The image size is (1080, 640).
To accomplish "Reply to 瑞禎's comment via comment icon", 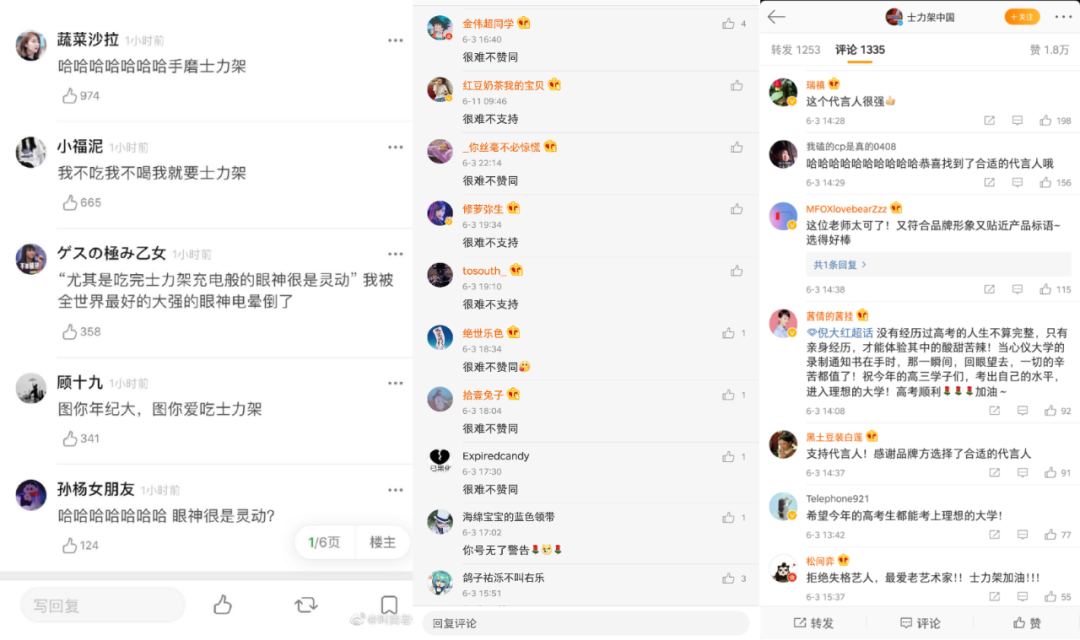I will click(x=1017, y=121).
